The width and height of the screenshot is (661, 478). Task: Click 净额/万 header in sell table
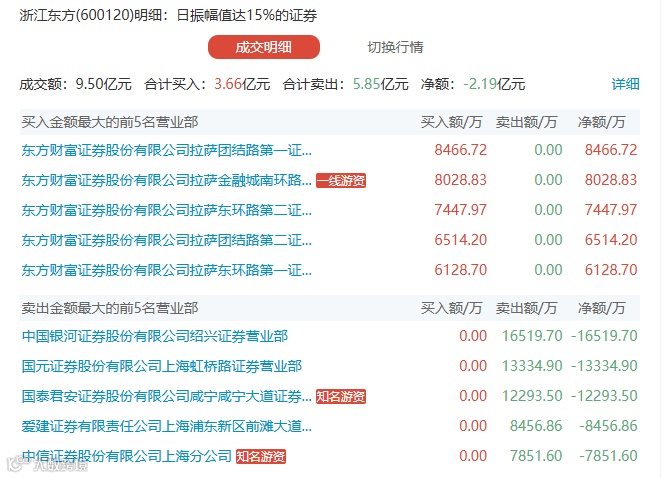602,308
